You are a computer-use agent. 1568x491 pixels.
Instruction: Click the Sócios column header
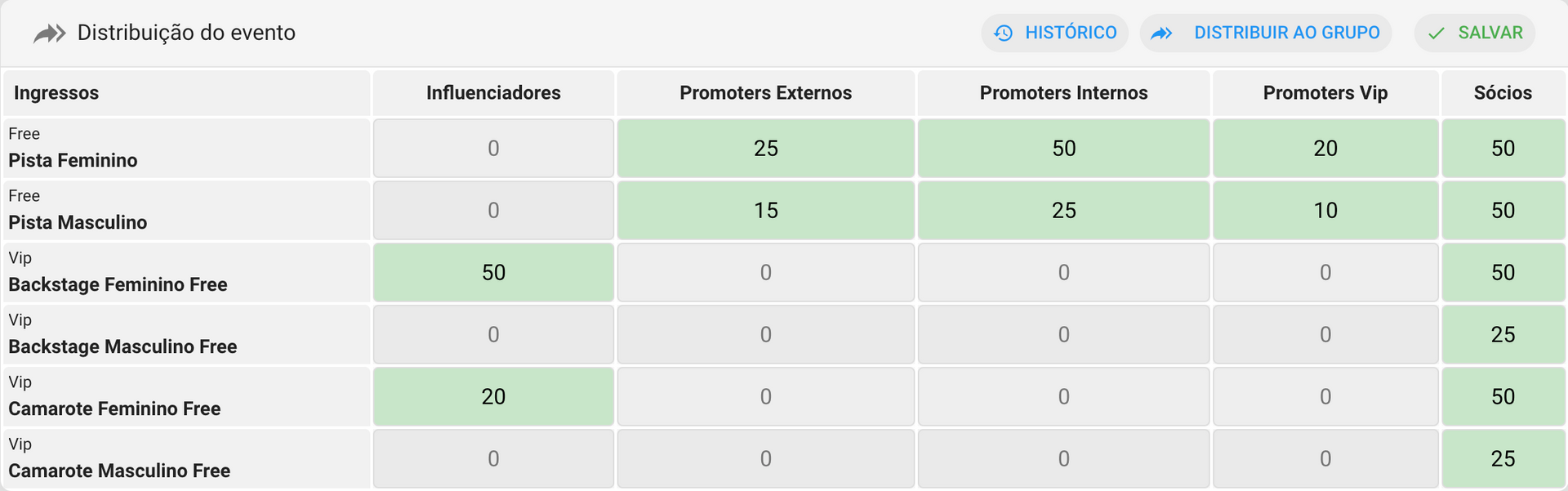[x=1503, y=92]
